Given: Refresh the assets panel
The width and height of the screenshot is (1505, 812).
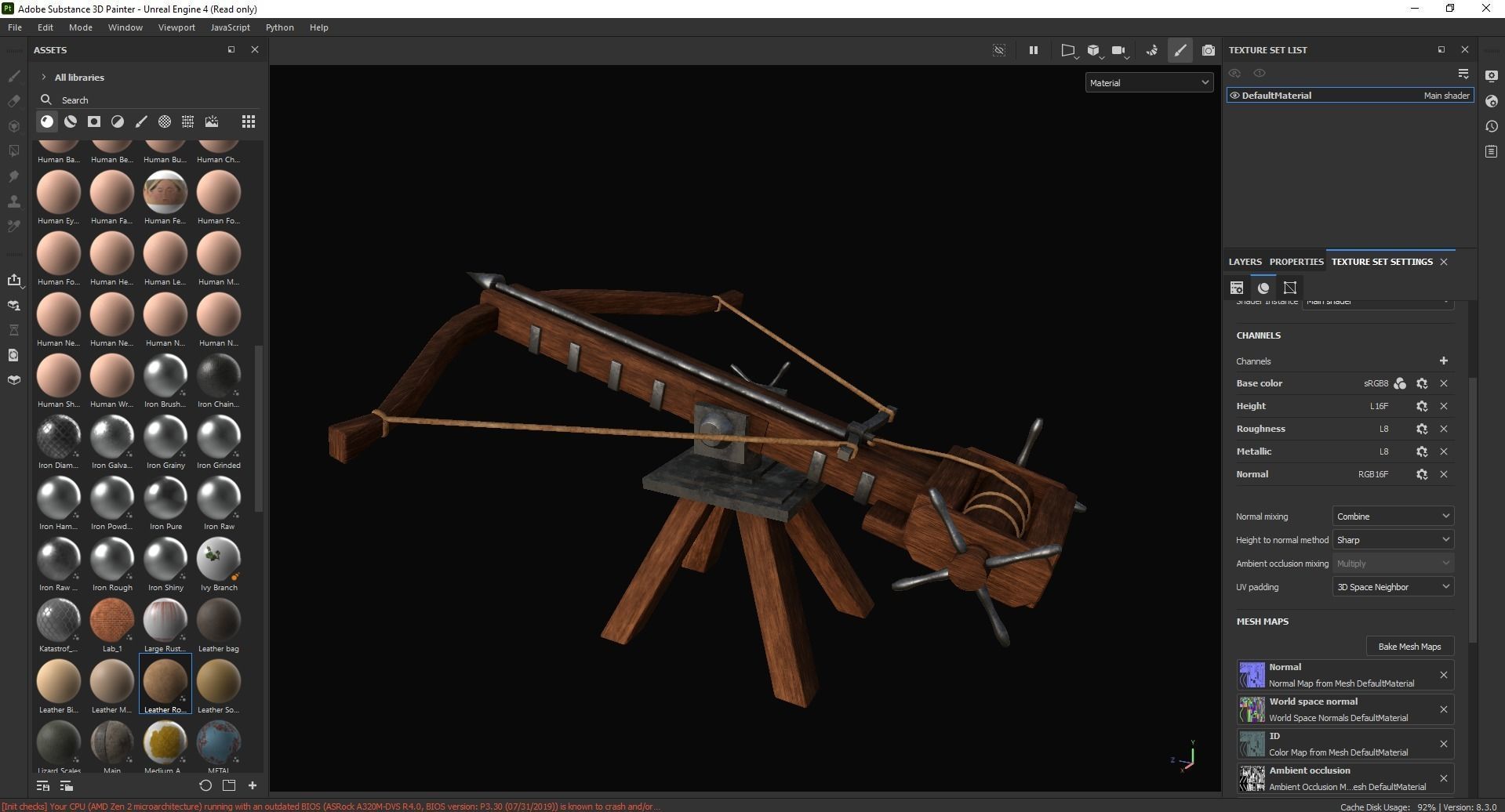Looking at the screenshot, I should click(205, 785).
